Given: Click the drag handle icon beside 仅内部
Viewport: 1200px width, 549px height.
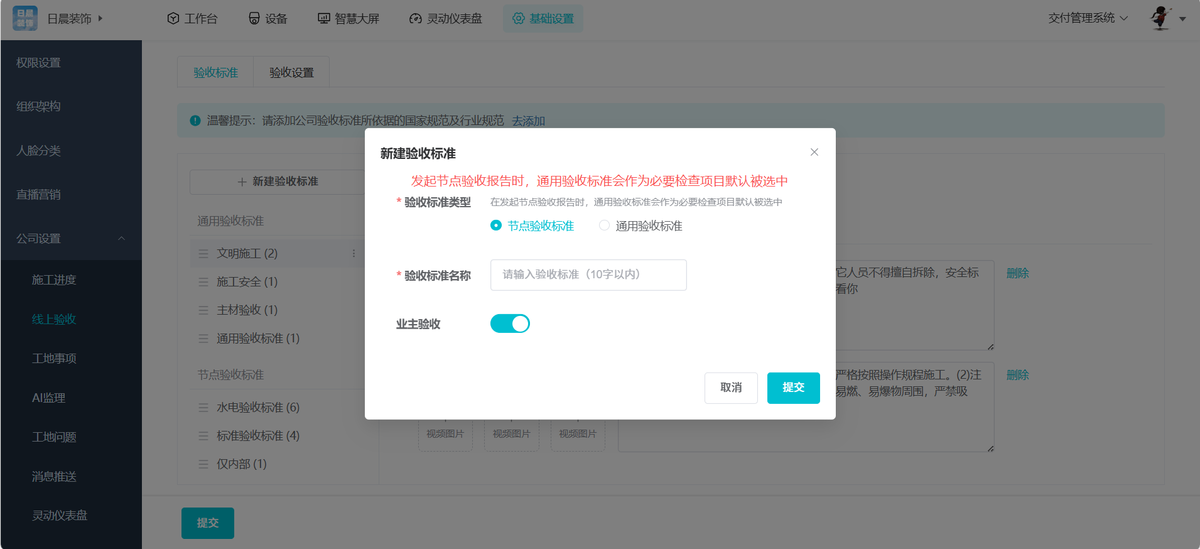Looking at the screenshot, I should 203,464.
